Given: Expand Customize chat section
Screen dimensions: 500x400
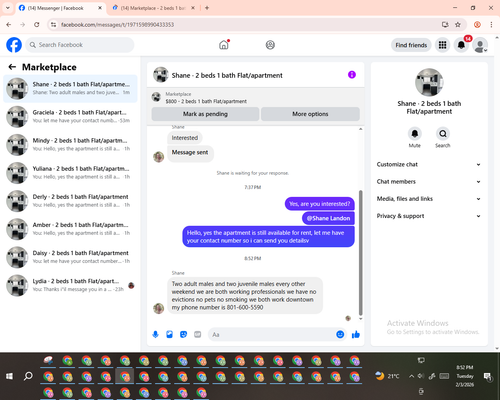Looking at the screenshot, I should [429, 164].
